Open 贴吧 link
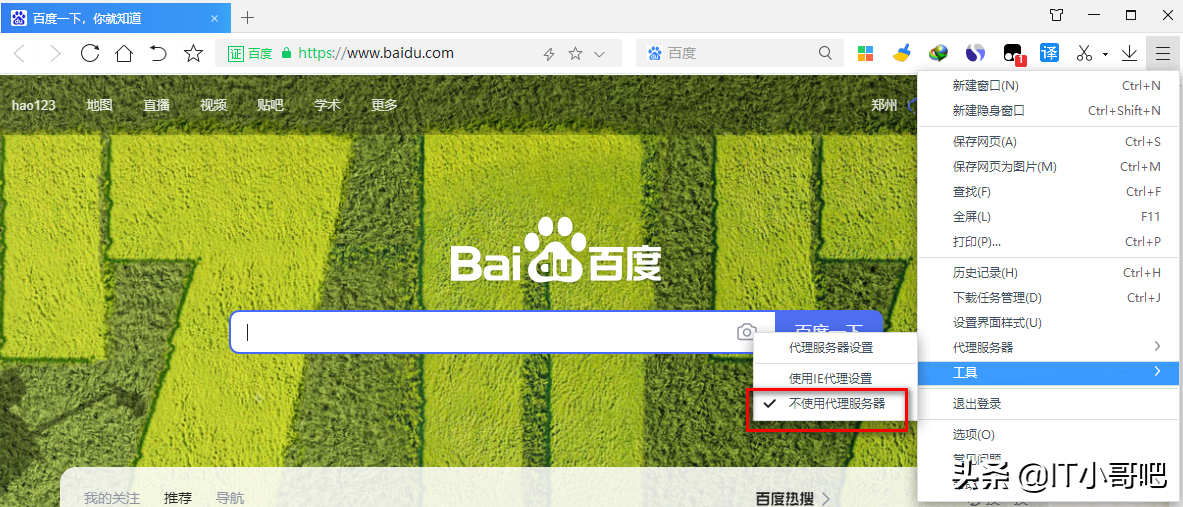 tap(270, 105)
